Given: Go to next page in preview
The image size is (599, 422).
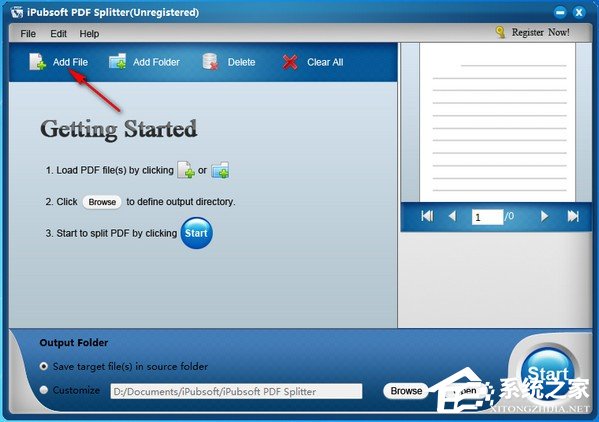Looking at the screenshot, I should pos(544,216).
